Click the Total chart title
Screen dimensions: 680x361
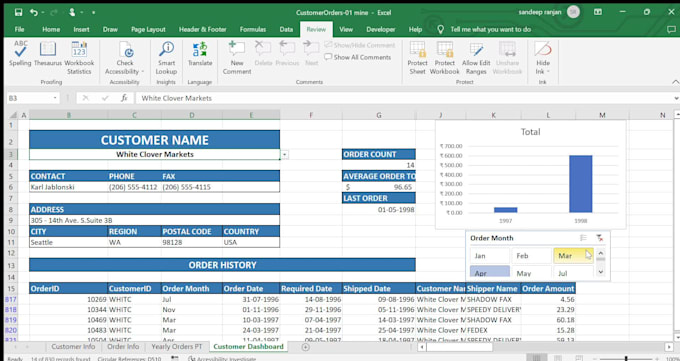[530, 132]
